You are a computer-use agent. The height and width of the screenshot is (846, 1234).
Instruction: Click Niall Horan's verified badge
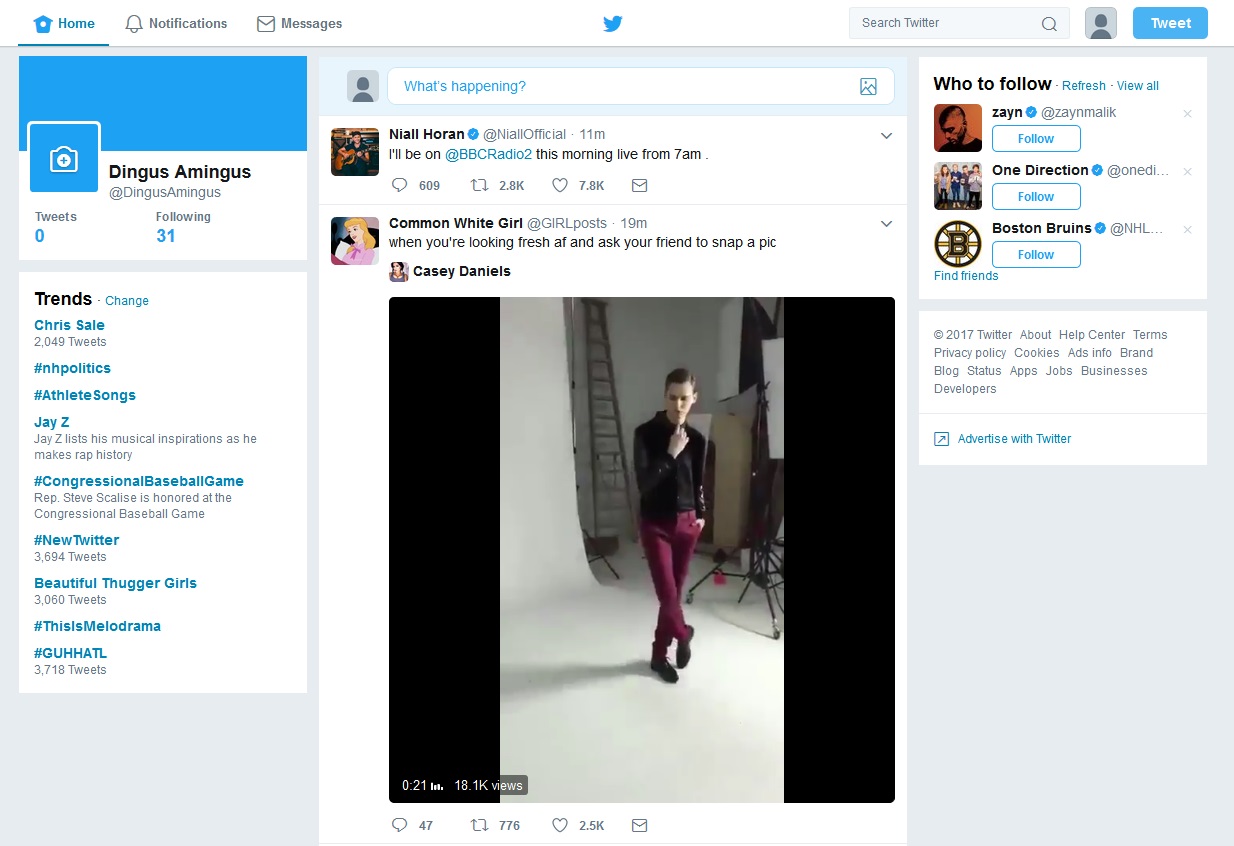click(474, 135)
